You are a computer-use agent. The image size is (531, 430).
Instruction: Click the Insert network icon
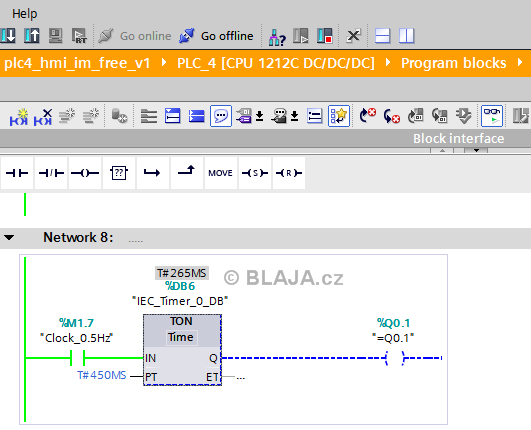pyautogui.click(x=19, y=117)
